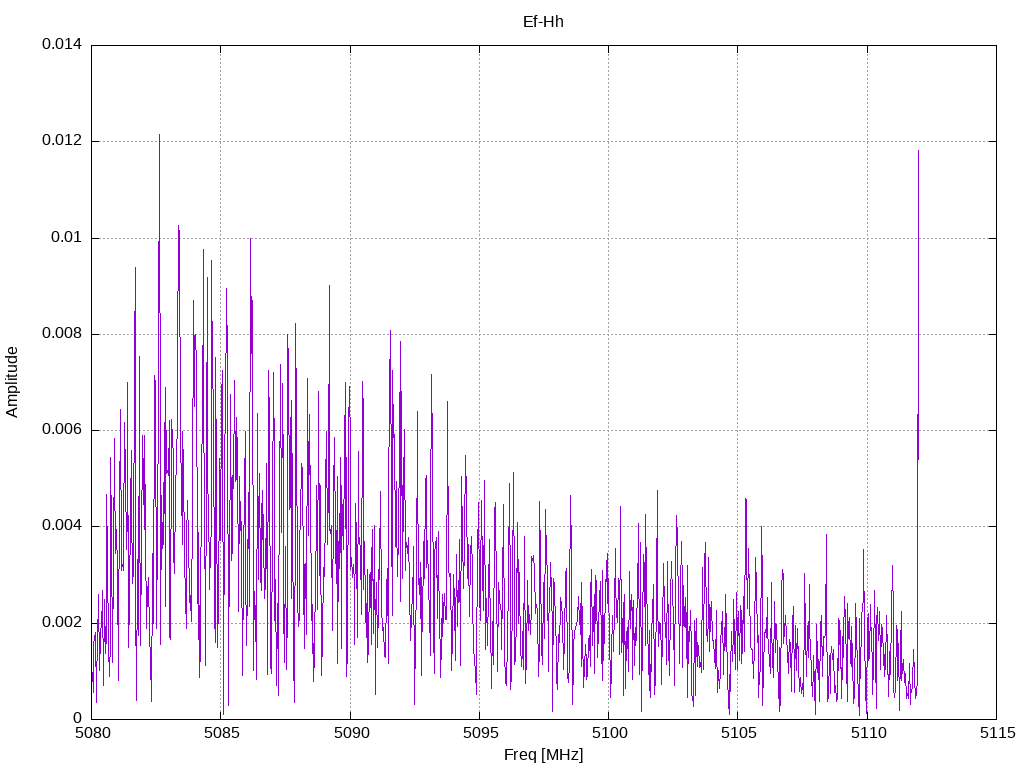
Task: Click the isolated spike near 5112 MHz
Action: pos(918,418)
